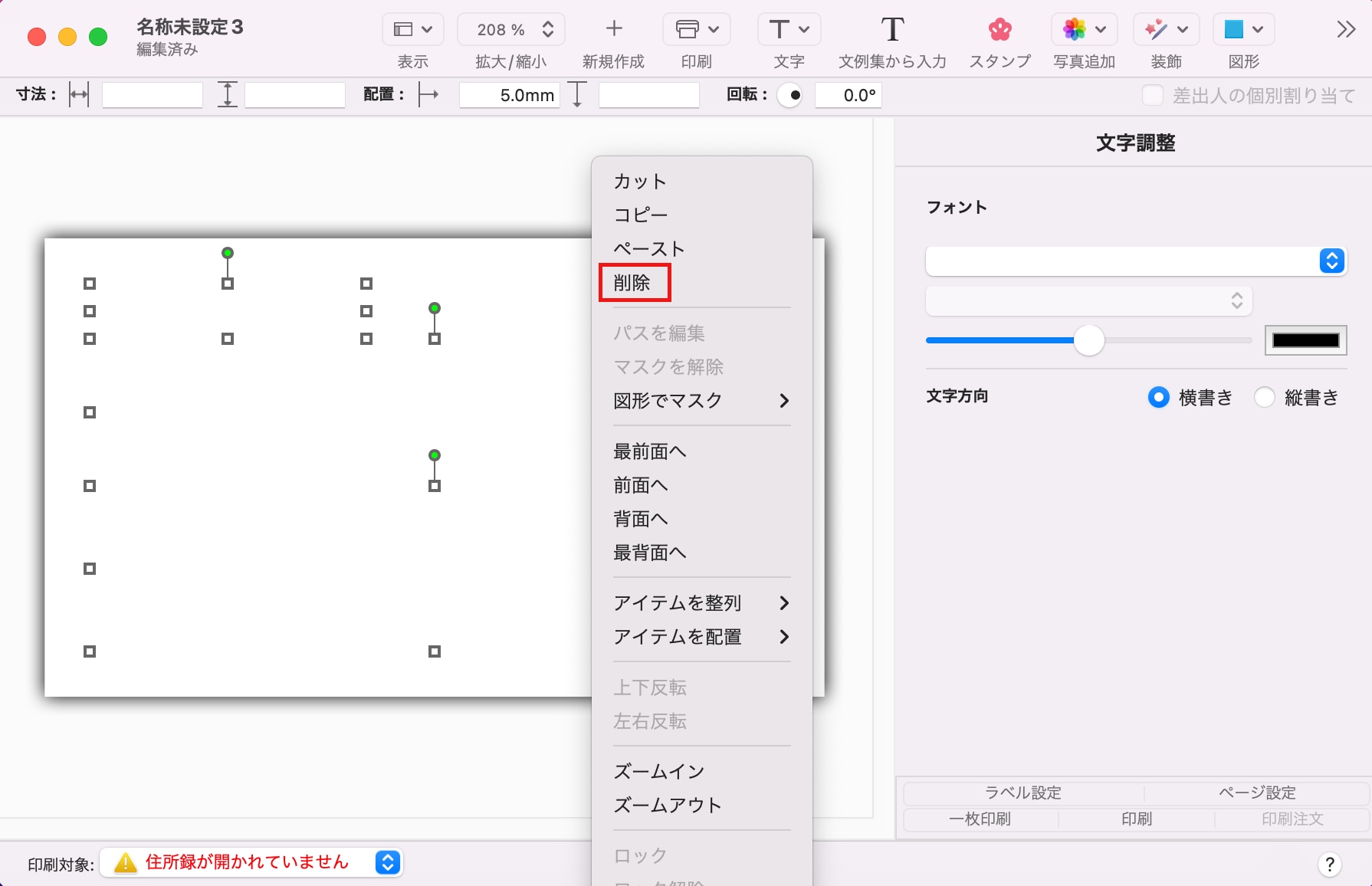Open the font style popup below font name
This screenshot has height=886, width=1372.
[1089, 300]
